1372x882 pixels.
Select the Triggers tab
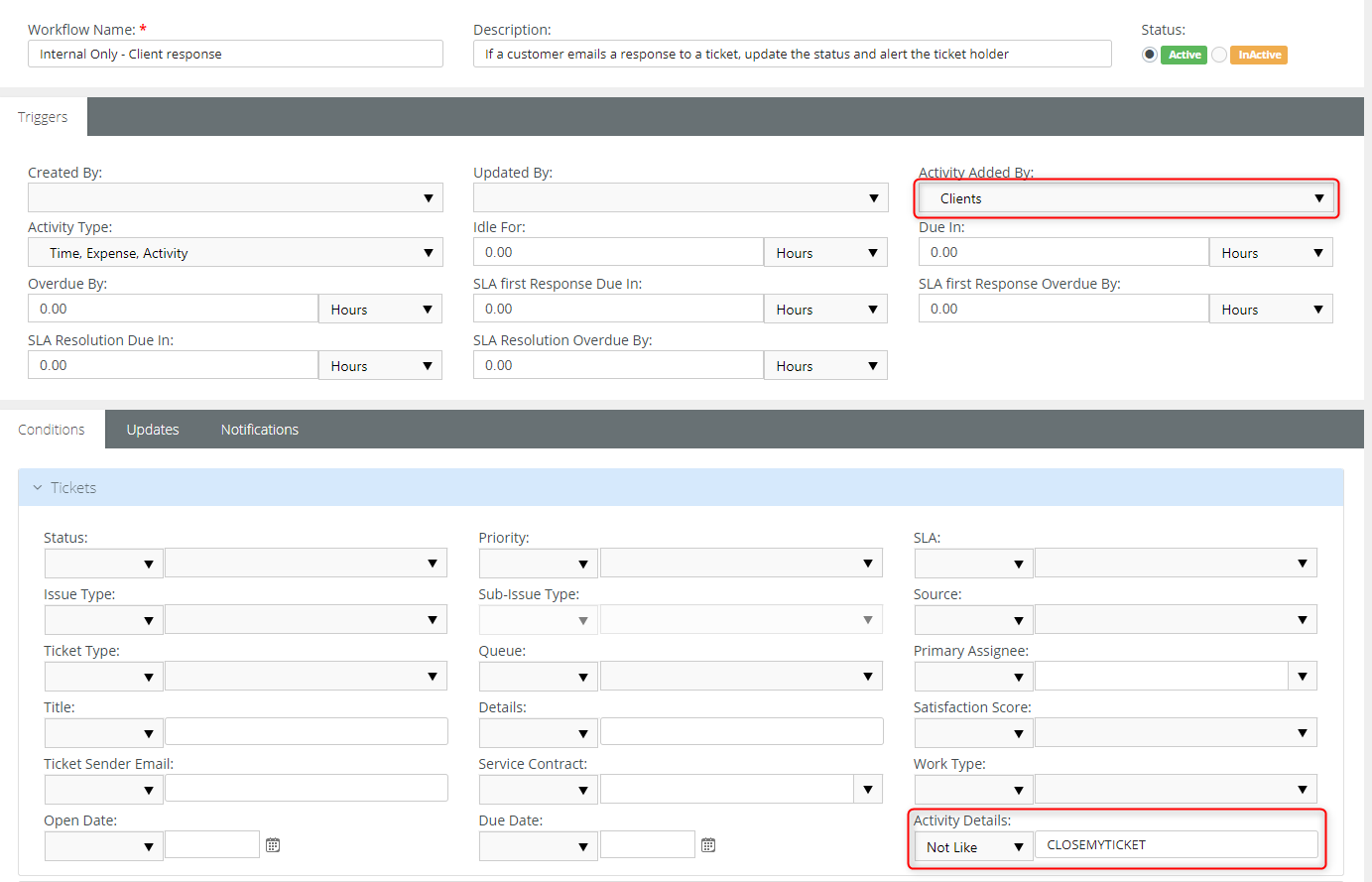[x=42, y=116]
